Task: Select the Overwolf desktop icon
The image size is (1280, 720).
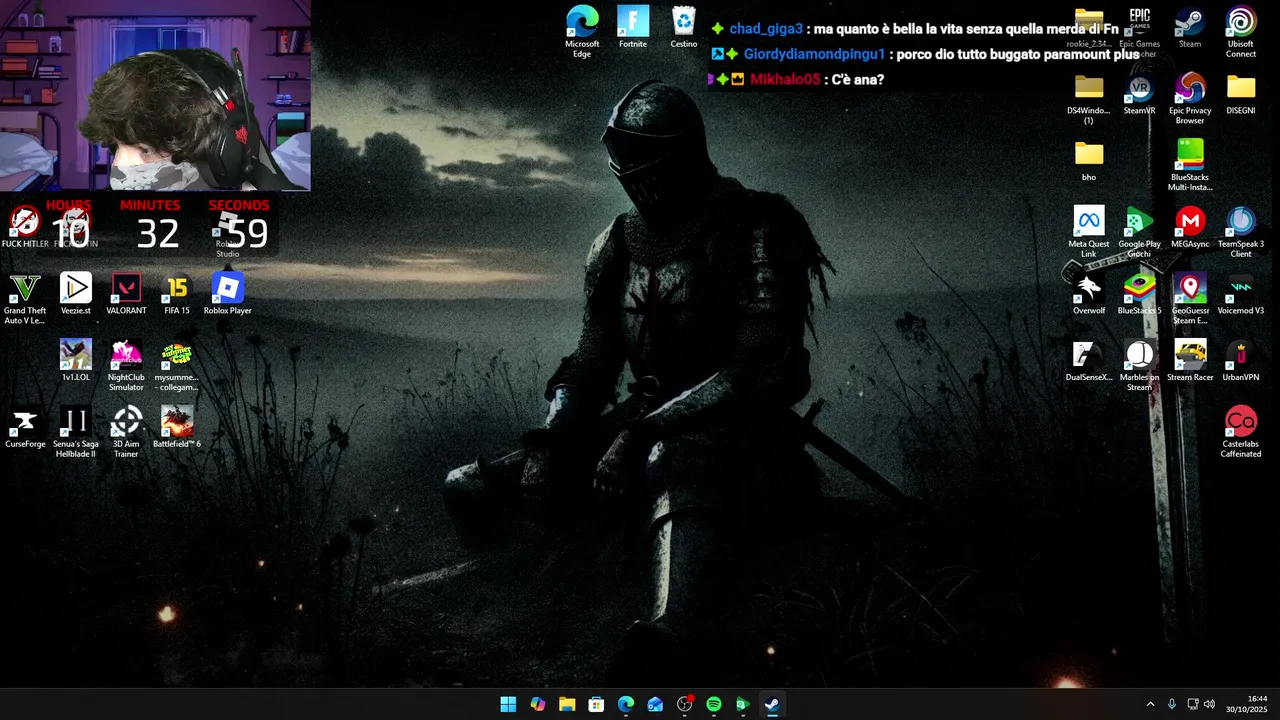Action: [x=1089, y=294]
